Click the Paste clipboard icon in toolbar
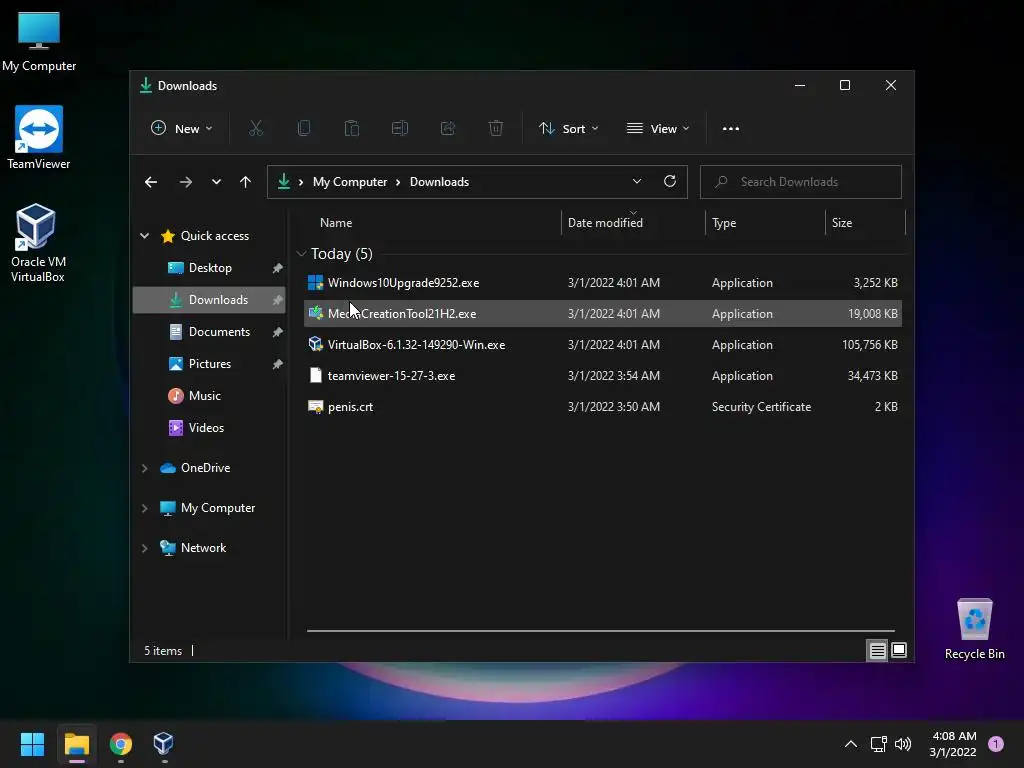 click(x=352, y=129)
